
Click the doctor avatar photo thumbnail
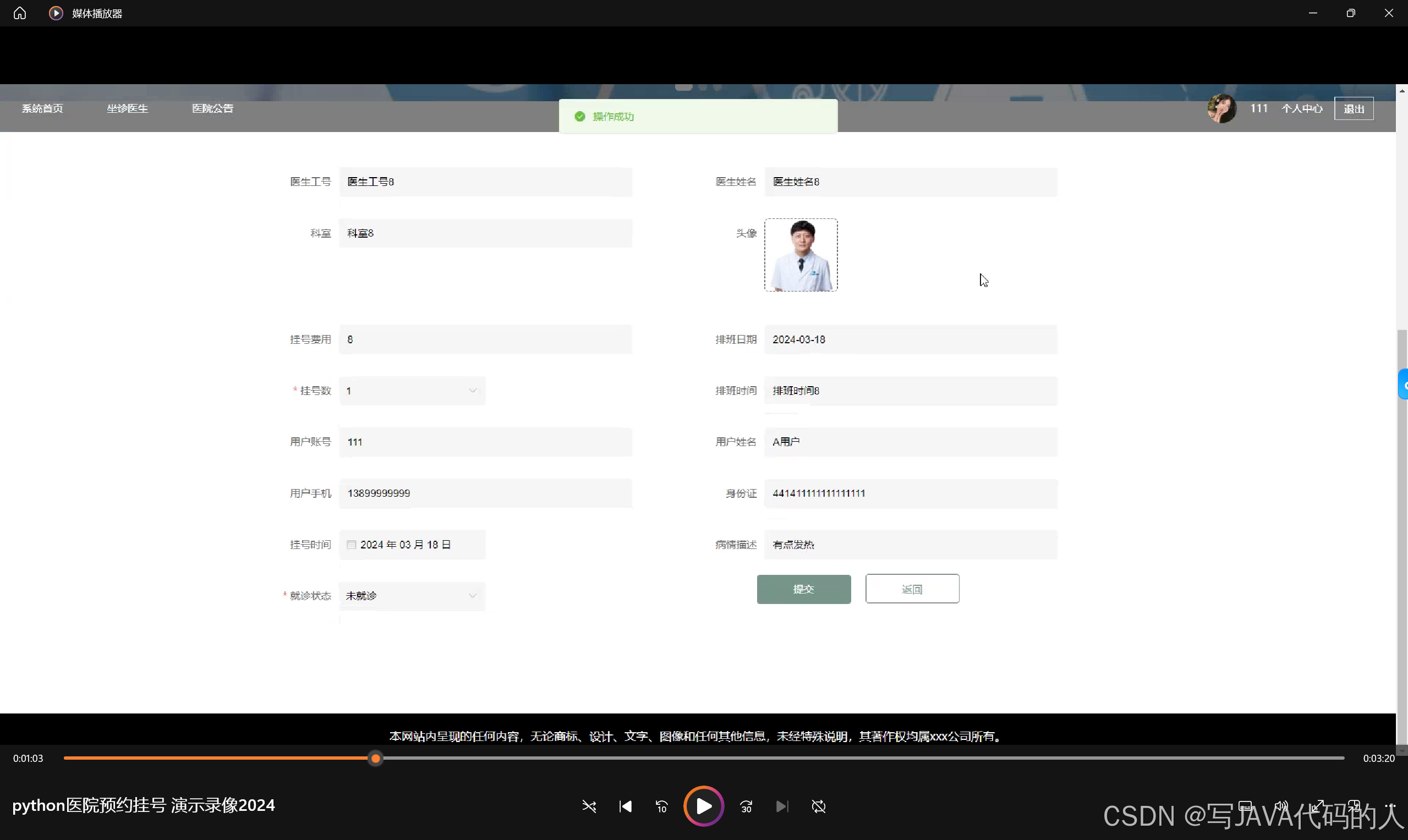(801, 255)
